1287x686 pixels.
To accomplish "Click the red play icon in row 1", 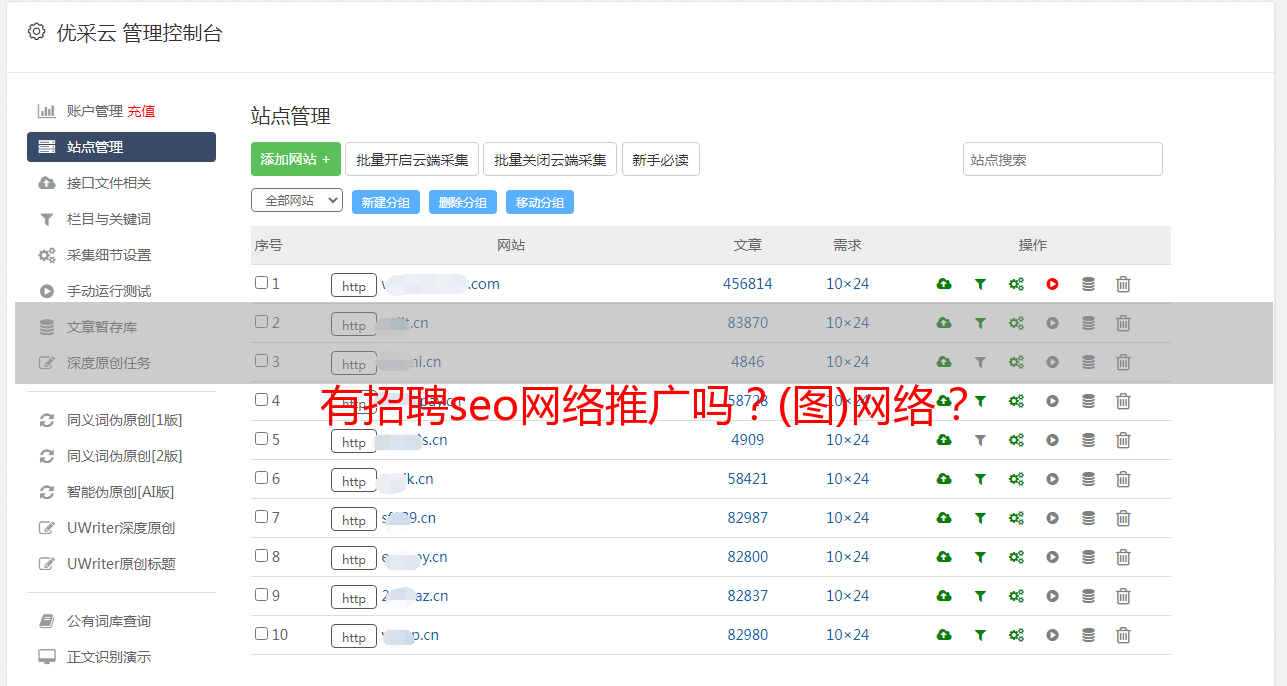I will click(1052, 284).
